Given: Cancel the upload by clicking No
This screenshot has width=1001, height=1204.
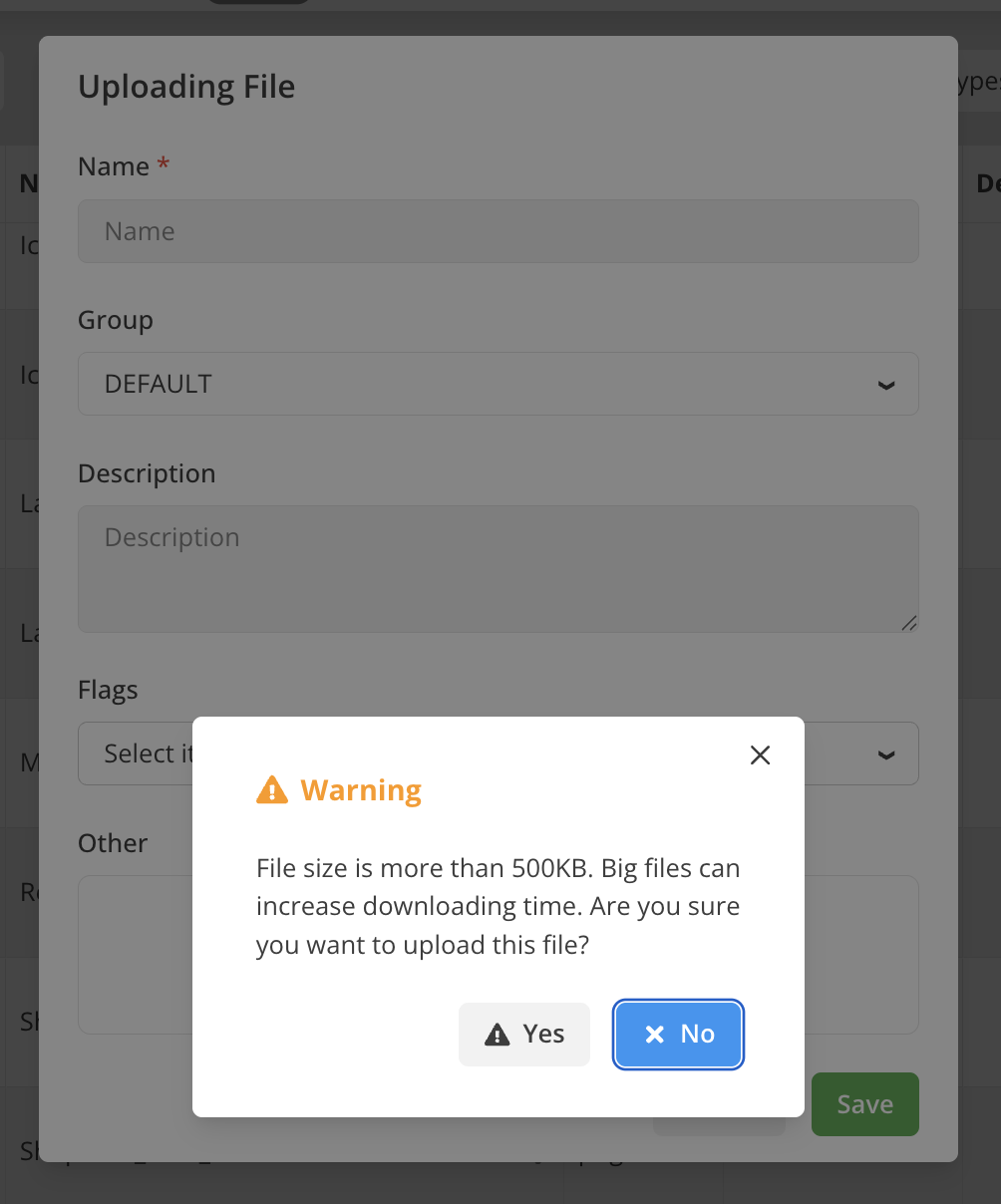Looking at the screenshot, I should coord(678,1035).
